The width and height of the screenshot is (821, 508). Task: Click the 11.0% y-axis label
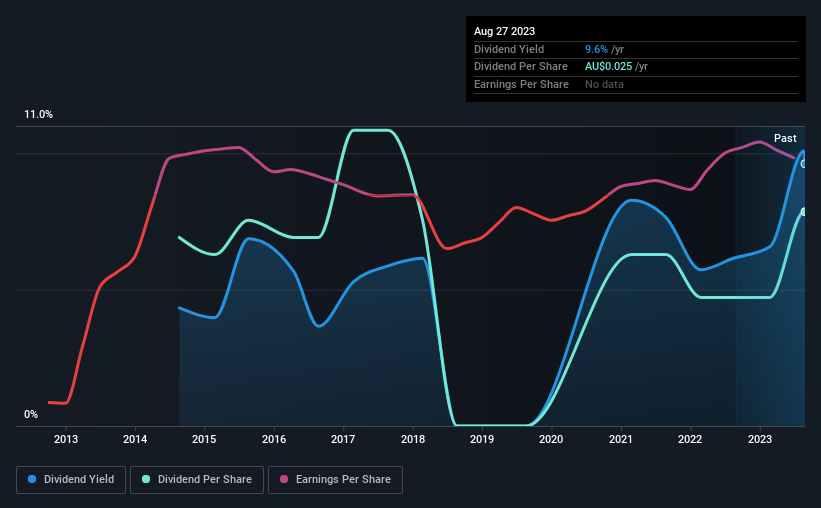pos(38,115)
